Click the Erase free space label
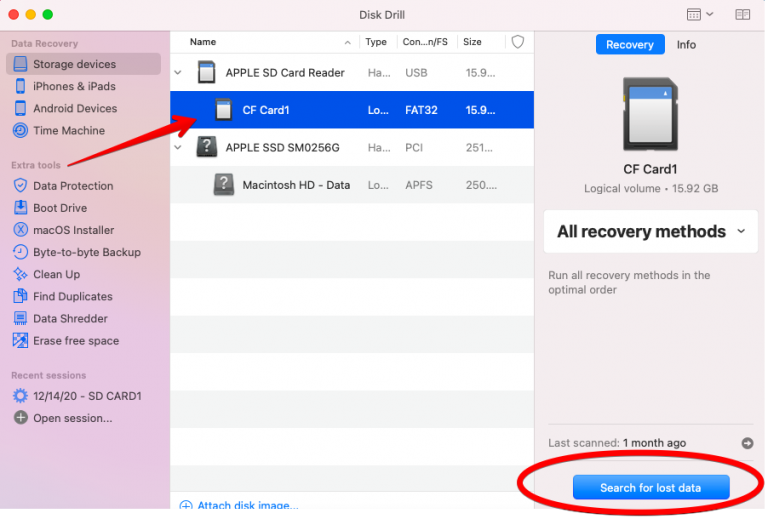 [76, 341]
